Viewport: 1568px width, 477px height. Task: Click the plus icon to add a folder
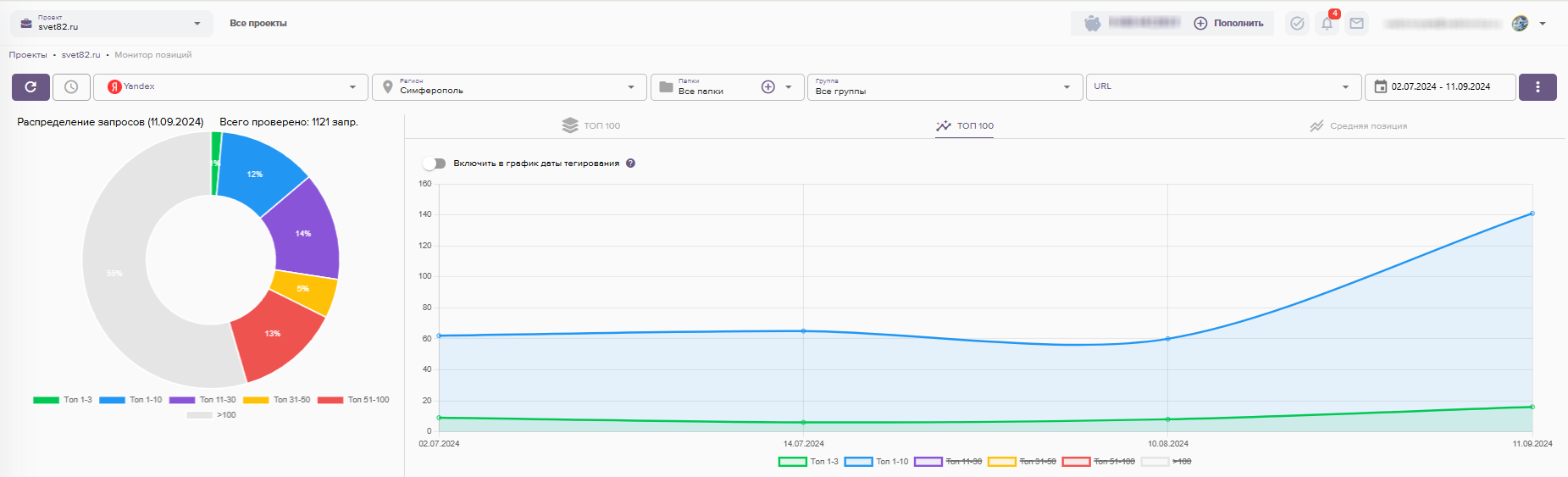(x=767, y=86)
